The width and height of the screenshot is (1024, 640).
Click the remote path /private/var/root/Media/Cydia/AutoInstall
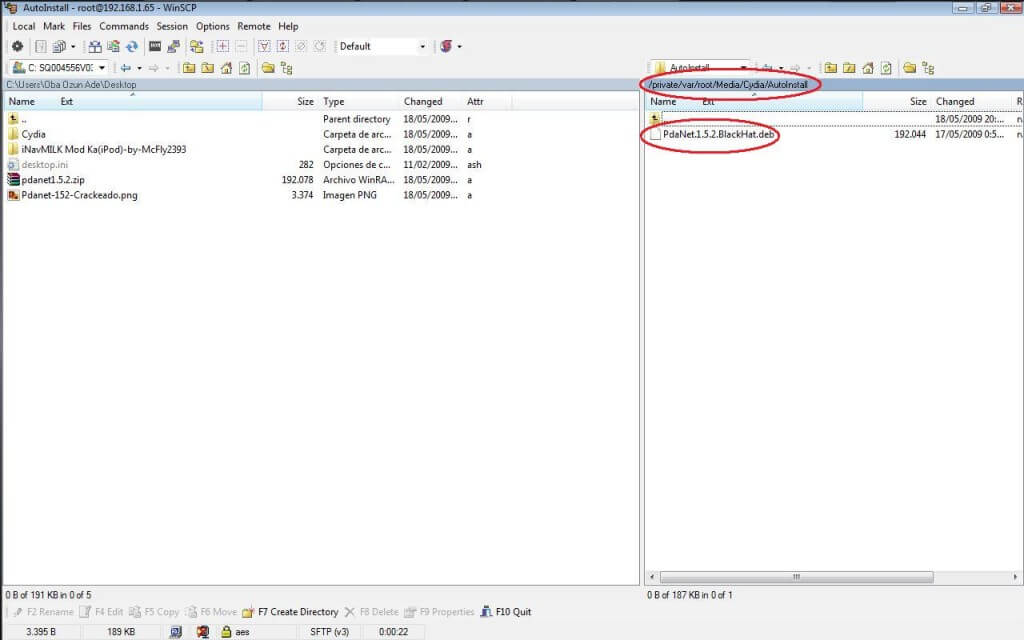(728, 84)
